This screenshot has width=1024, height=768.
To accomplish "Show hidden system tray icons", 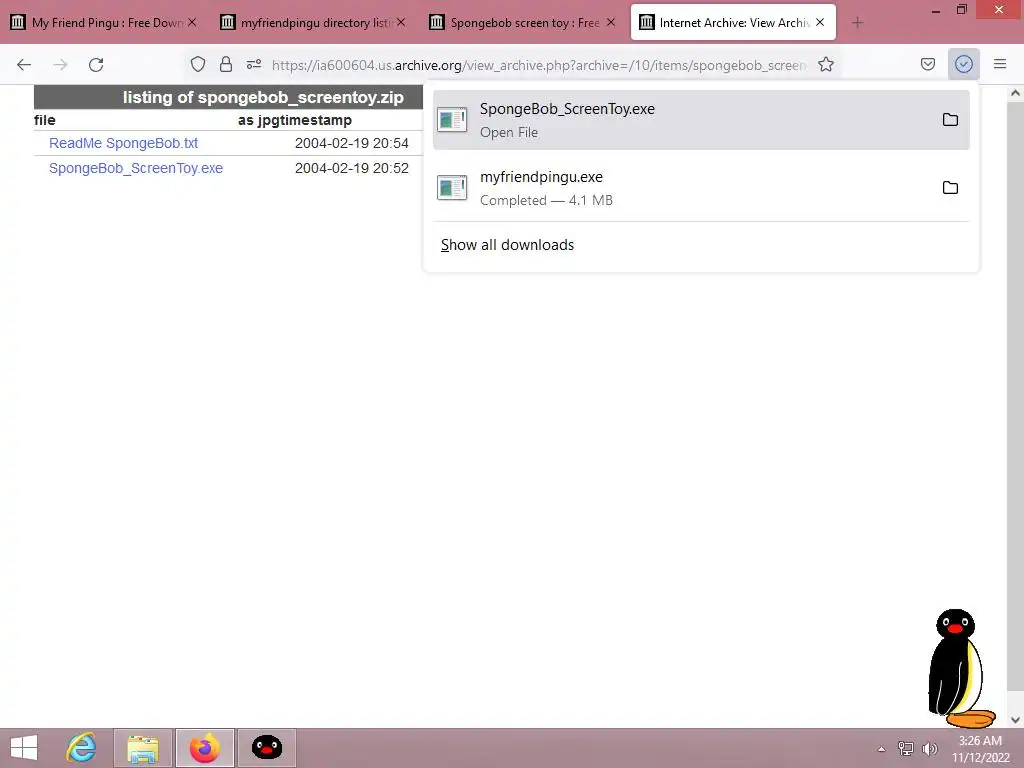I will coord(881,748).
